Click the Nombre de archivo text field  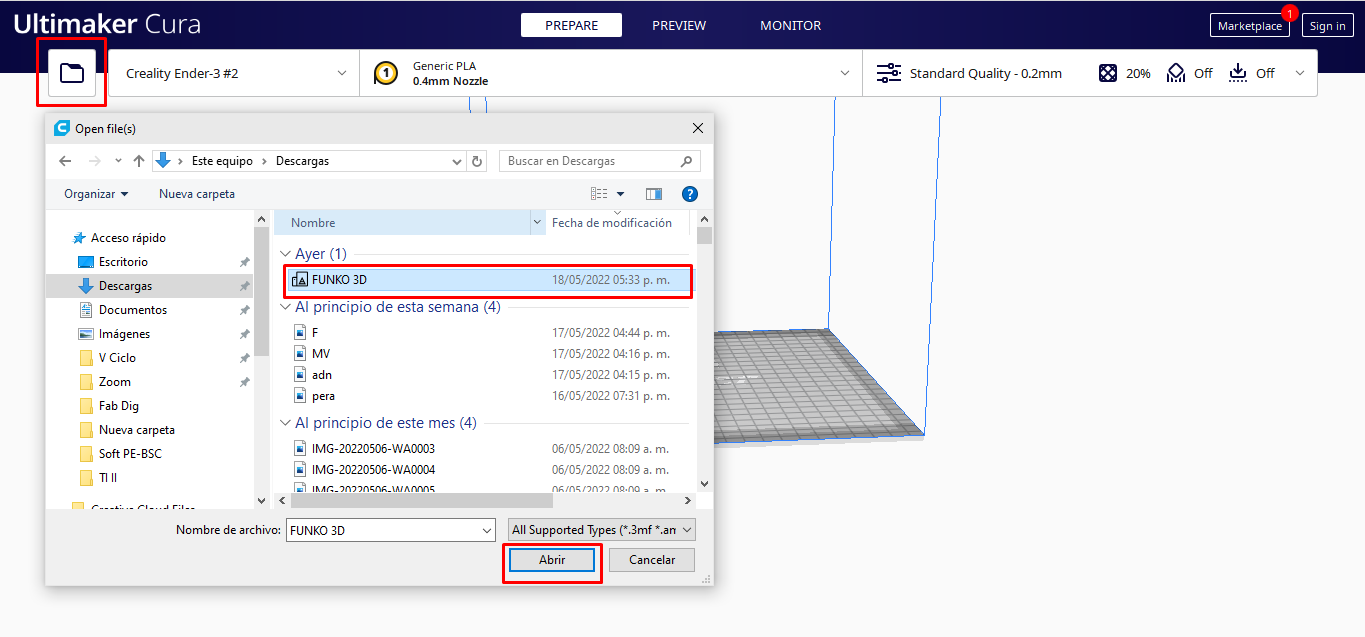(x=383, y=530)
